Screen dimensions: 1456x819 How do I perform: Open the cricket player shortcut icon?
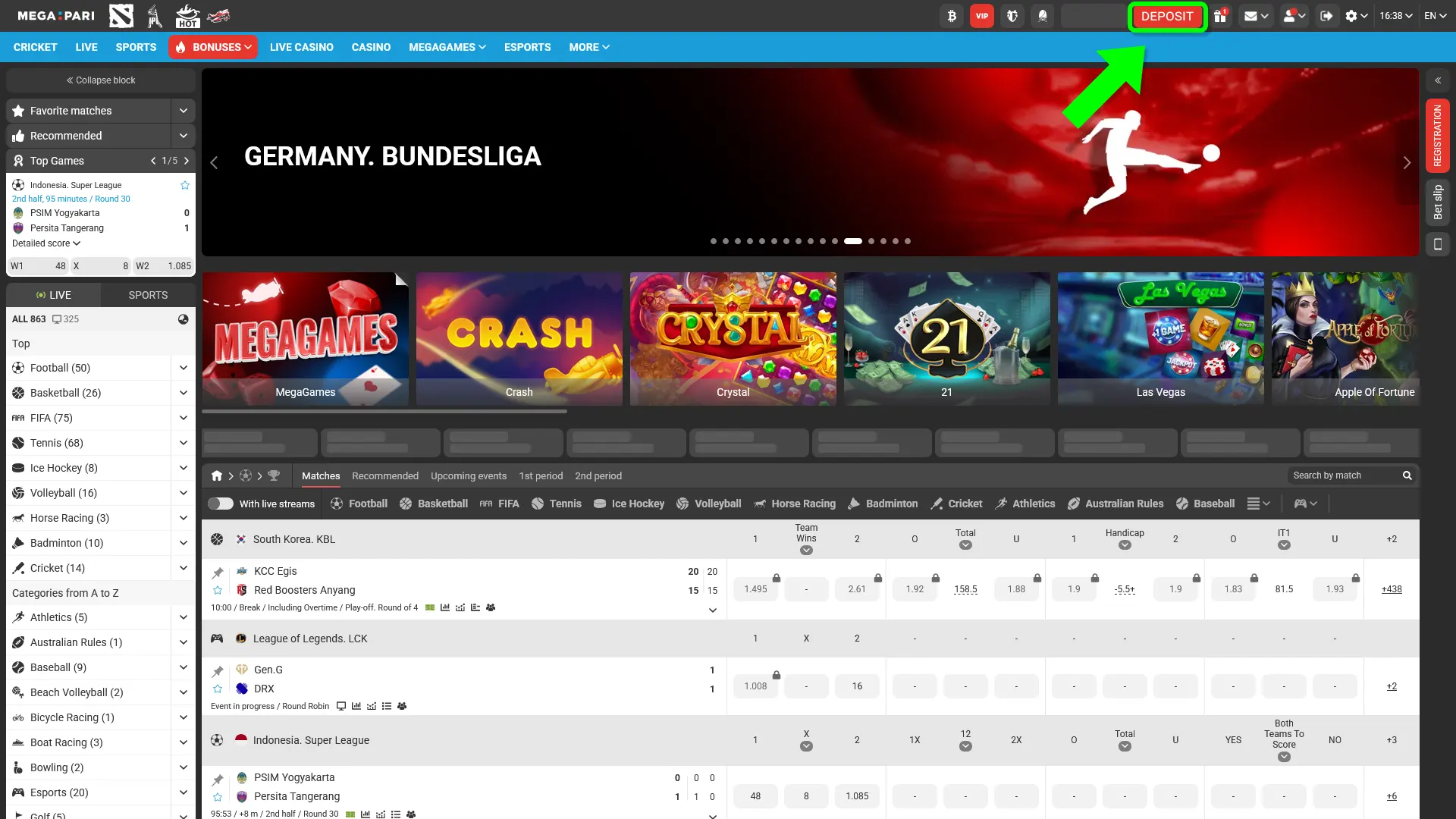click(155, 15)
